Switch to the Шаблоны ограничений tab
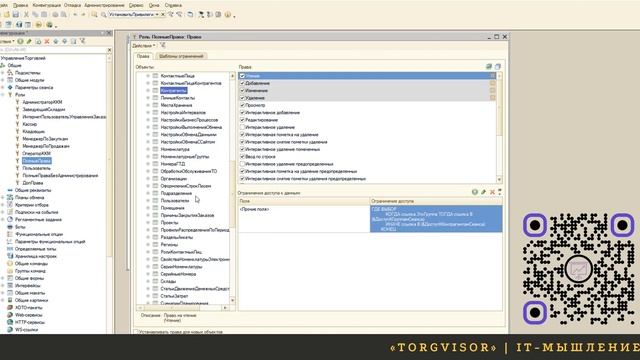The image size is (640, 360). [181, 56]
